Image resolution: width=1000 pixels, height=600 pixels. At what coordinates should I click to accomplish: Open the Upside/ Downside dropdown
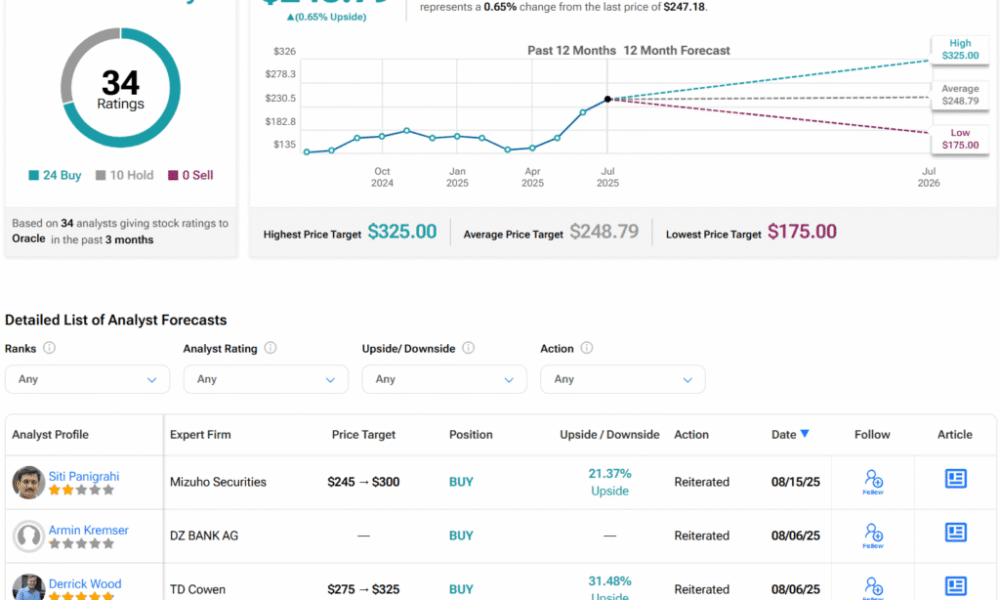click(445, 379)
